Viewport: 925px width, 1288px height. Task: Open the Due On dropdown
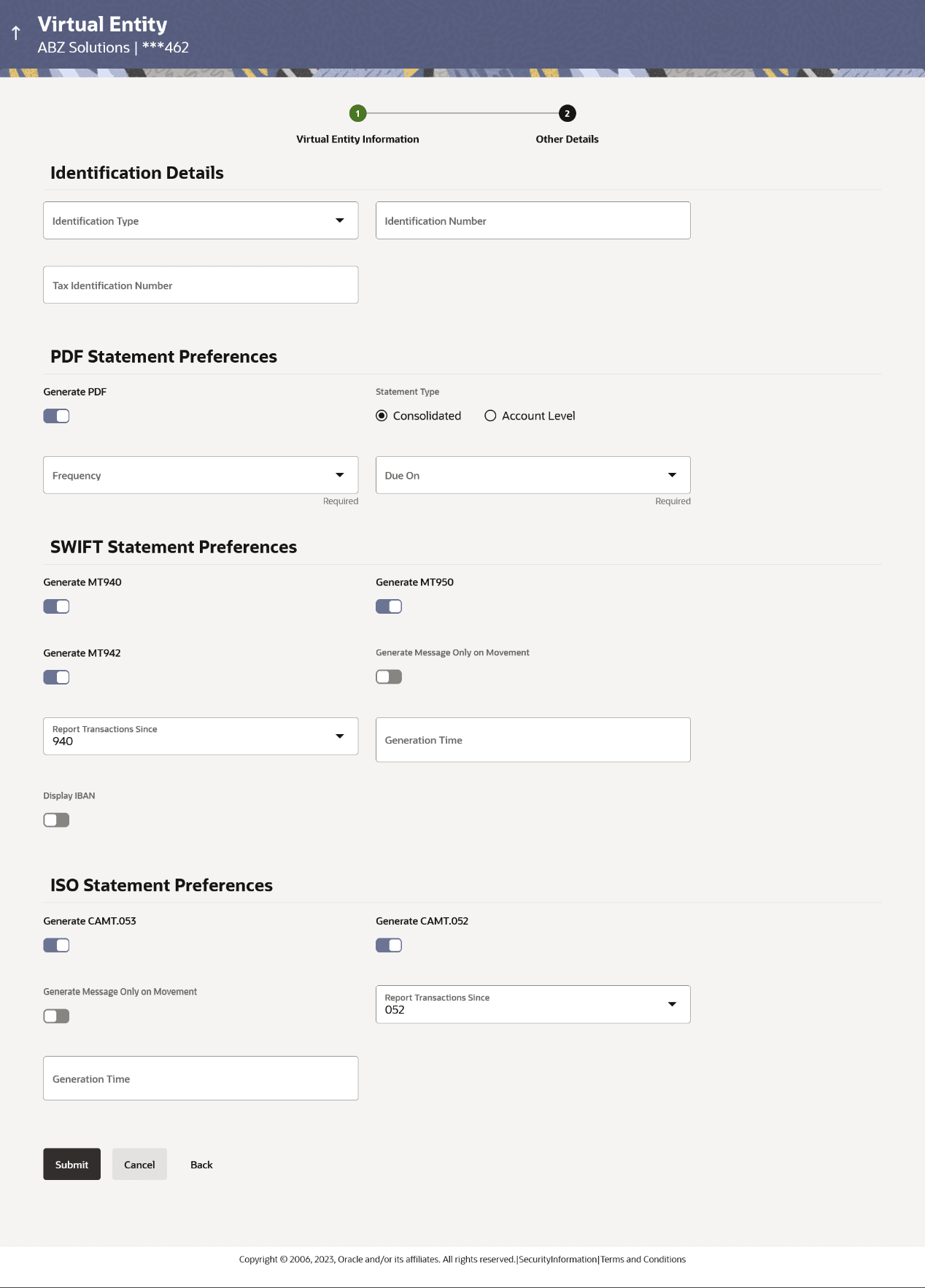coord(533,475)
